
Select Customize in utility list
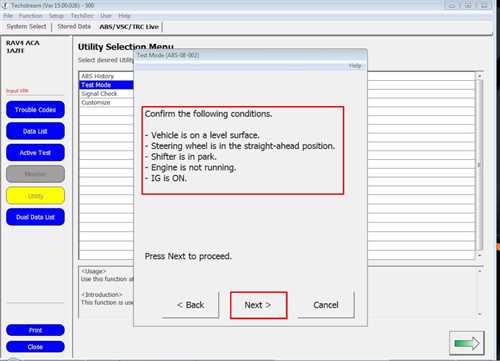click(107, 102)
